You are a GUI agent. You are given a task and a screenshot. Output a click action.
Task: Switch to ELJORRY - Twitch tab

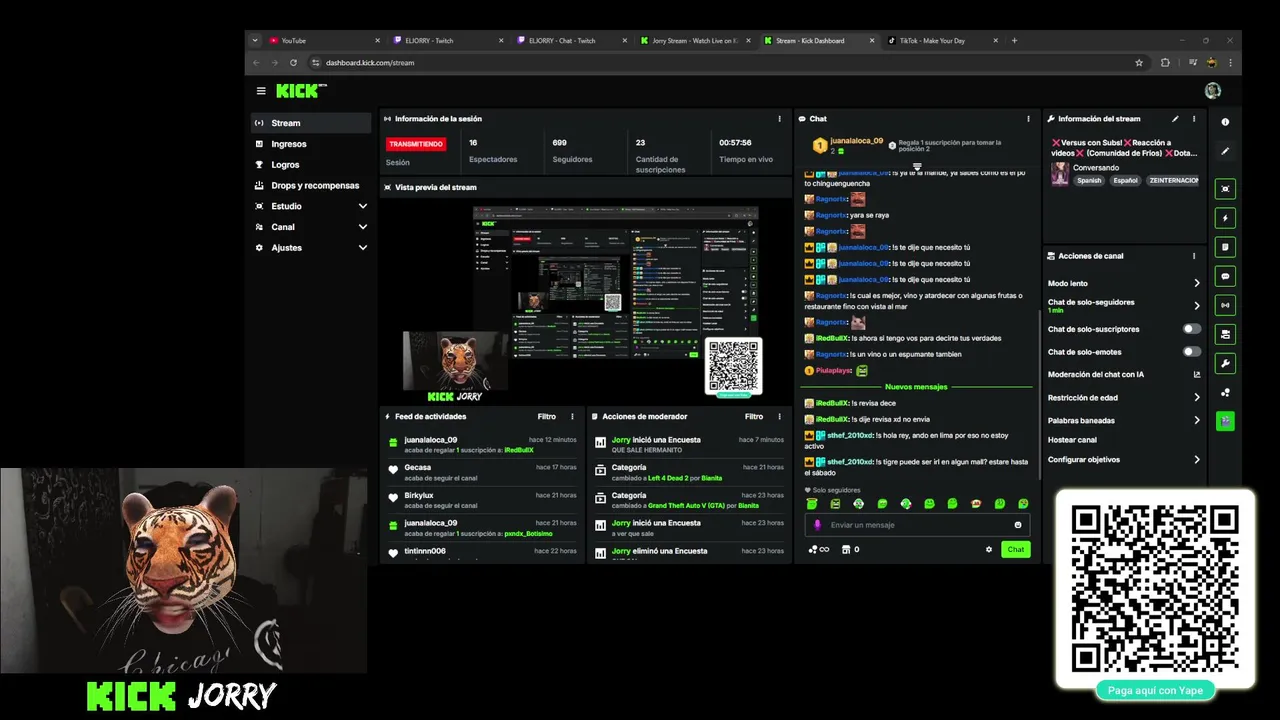[x=448, y=41]
